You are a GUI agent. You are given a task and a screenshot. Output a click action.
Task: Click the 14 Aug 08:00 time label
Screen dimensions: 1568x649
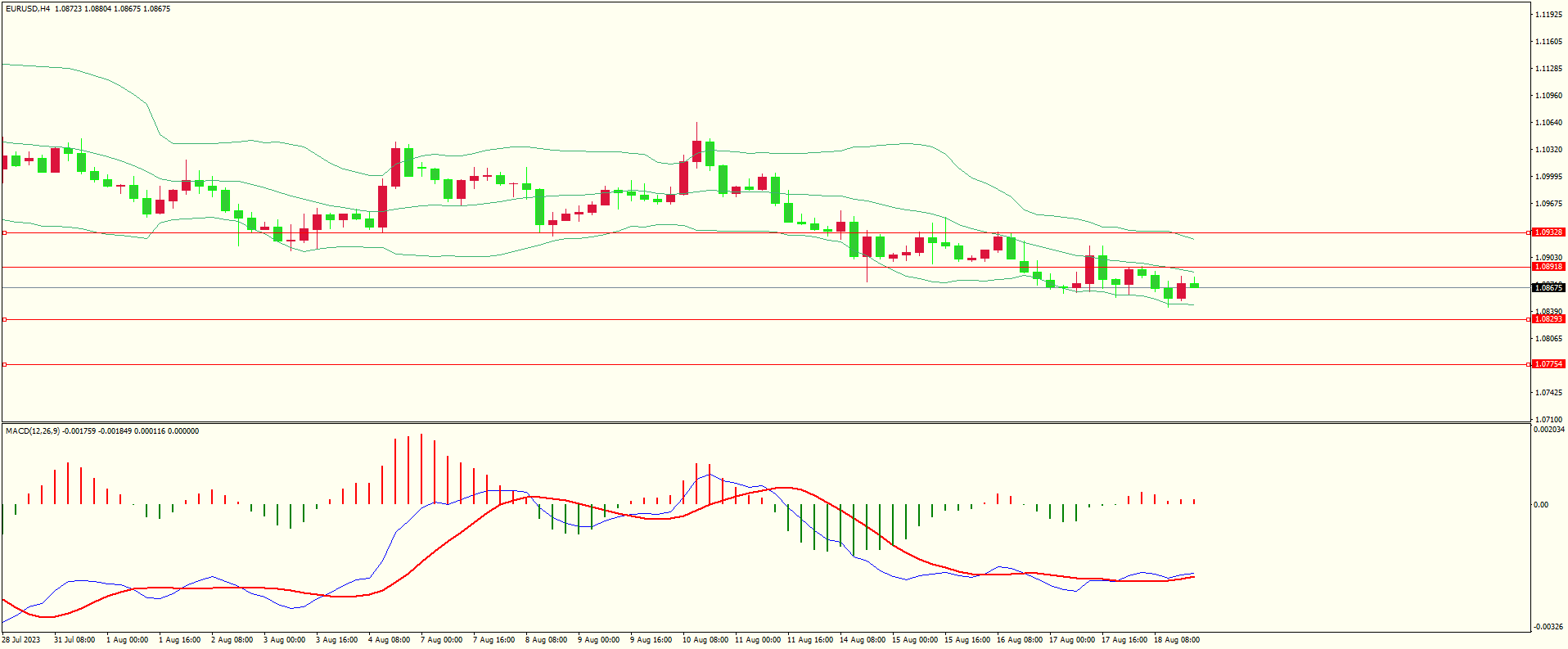pos(862,640)
